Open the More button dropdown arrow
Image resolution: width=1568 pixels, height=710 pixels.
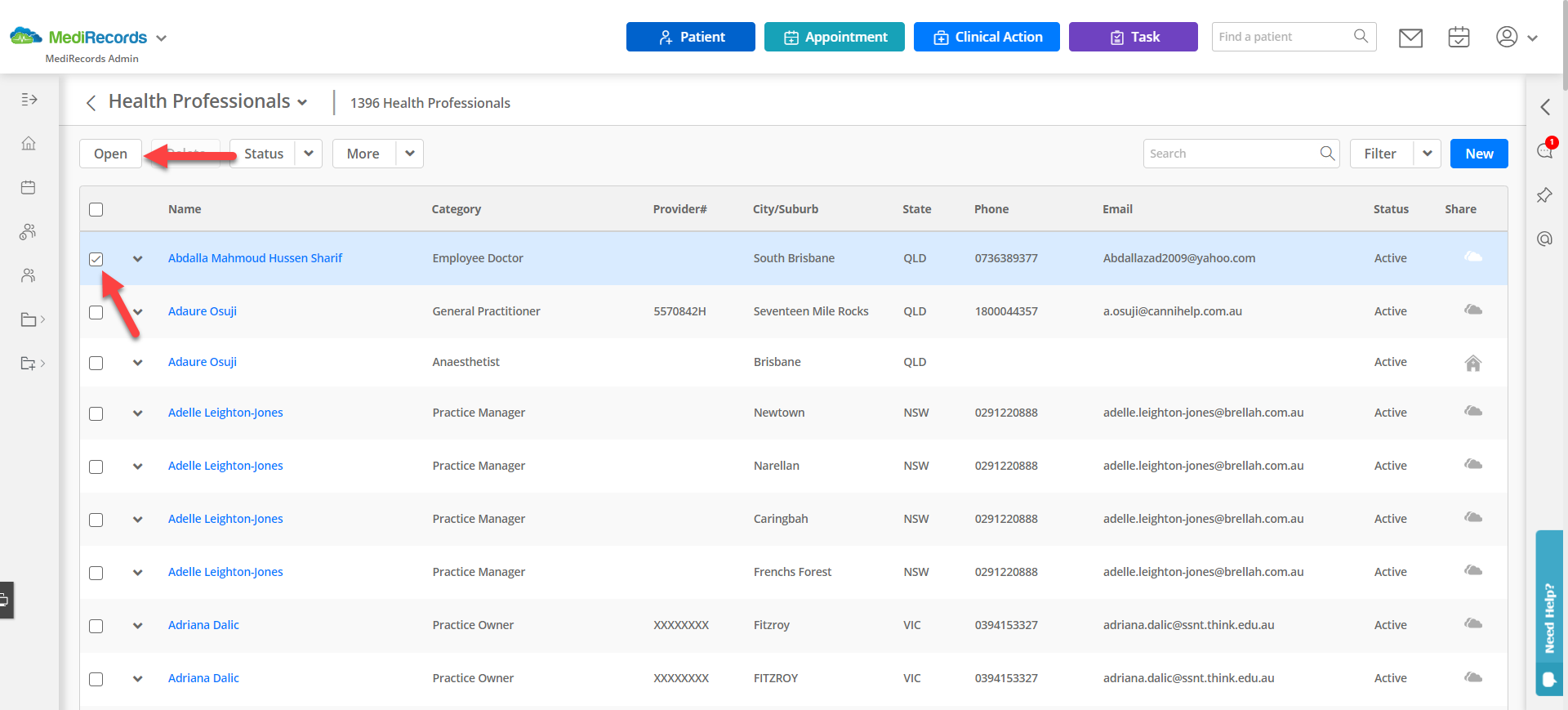[x=410, y=154]
